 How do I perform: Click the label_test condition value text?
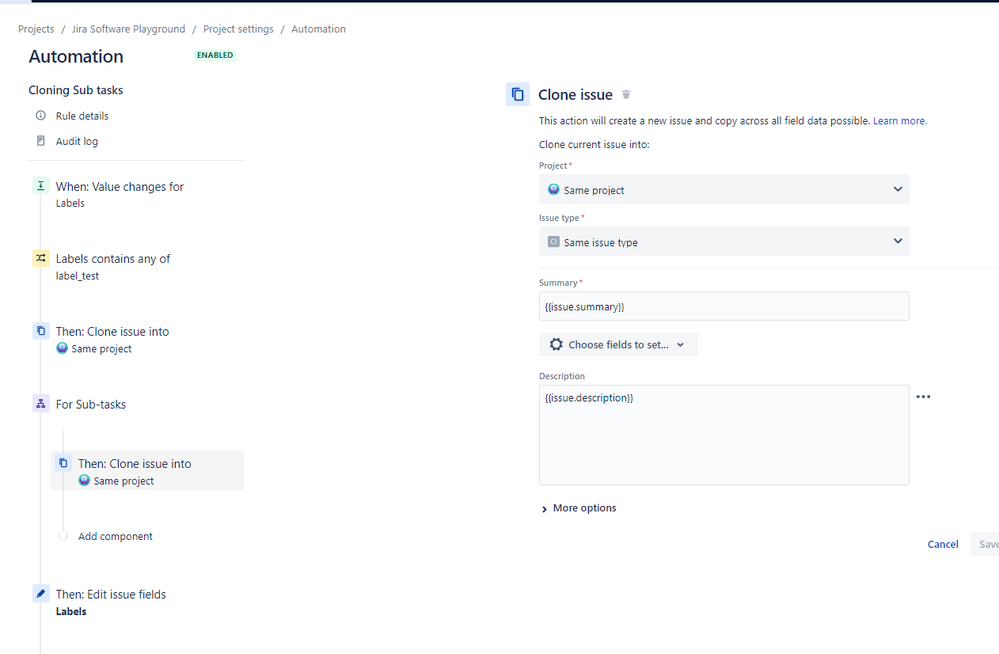point(77,275)
